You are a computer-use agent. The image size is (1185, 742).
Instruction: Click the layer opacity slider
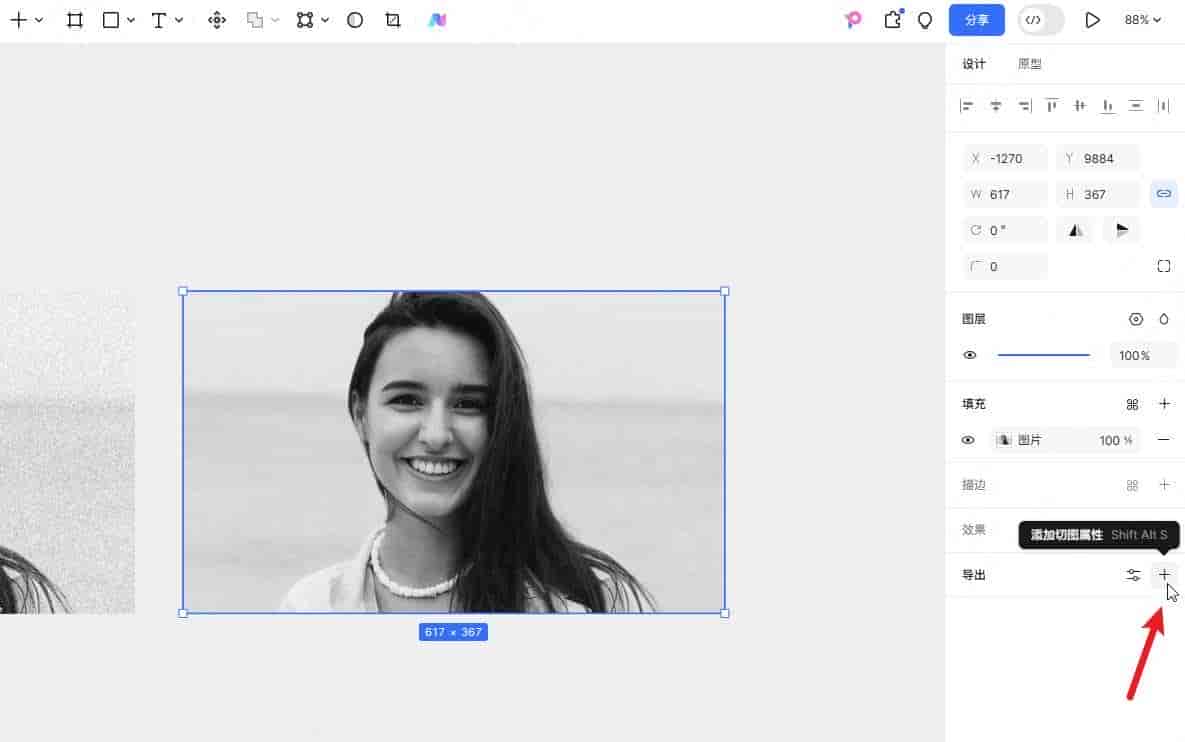click(1044, 355)
